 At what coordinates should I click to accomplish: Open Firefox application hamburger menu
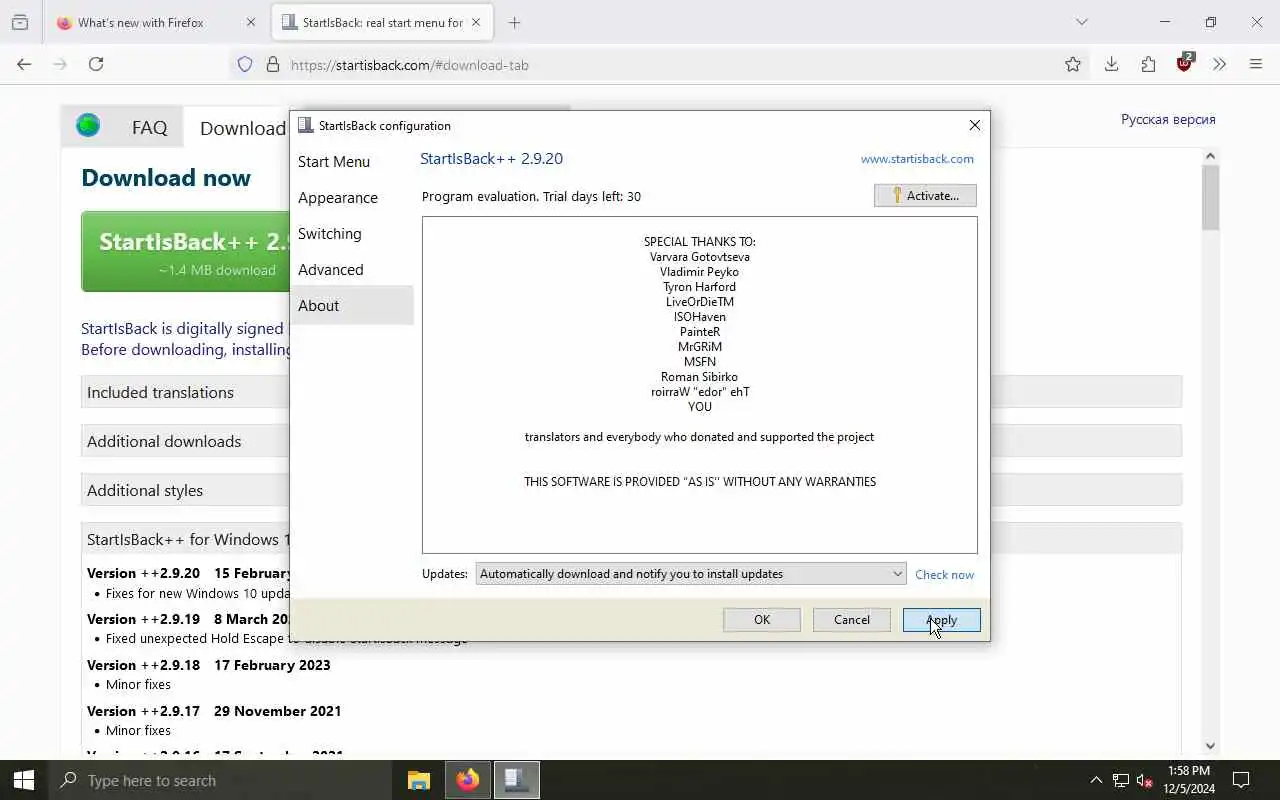(x=1256, y=64)
